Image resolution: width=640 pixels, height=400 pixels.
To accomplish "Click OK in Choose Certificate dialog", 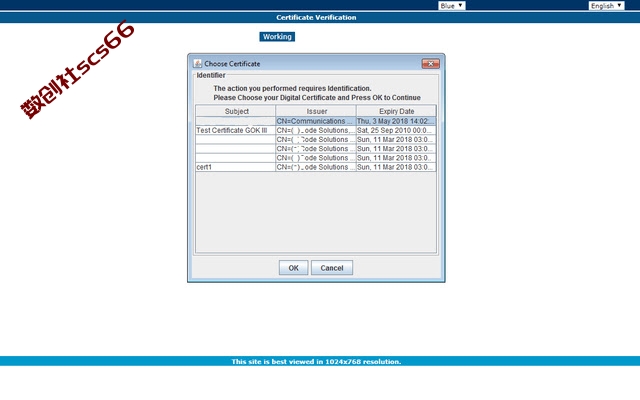I will tap(293, 268).
